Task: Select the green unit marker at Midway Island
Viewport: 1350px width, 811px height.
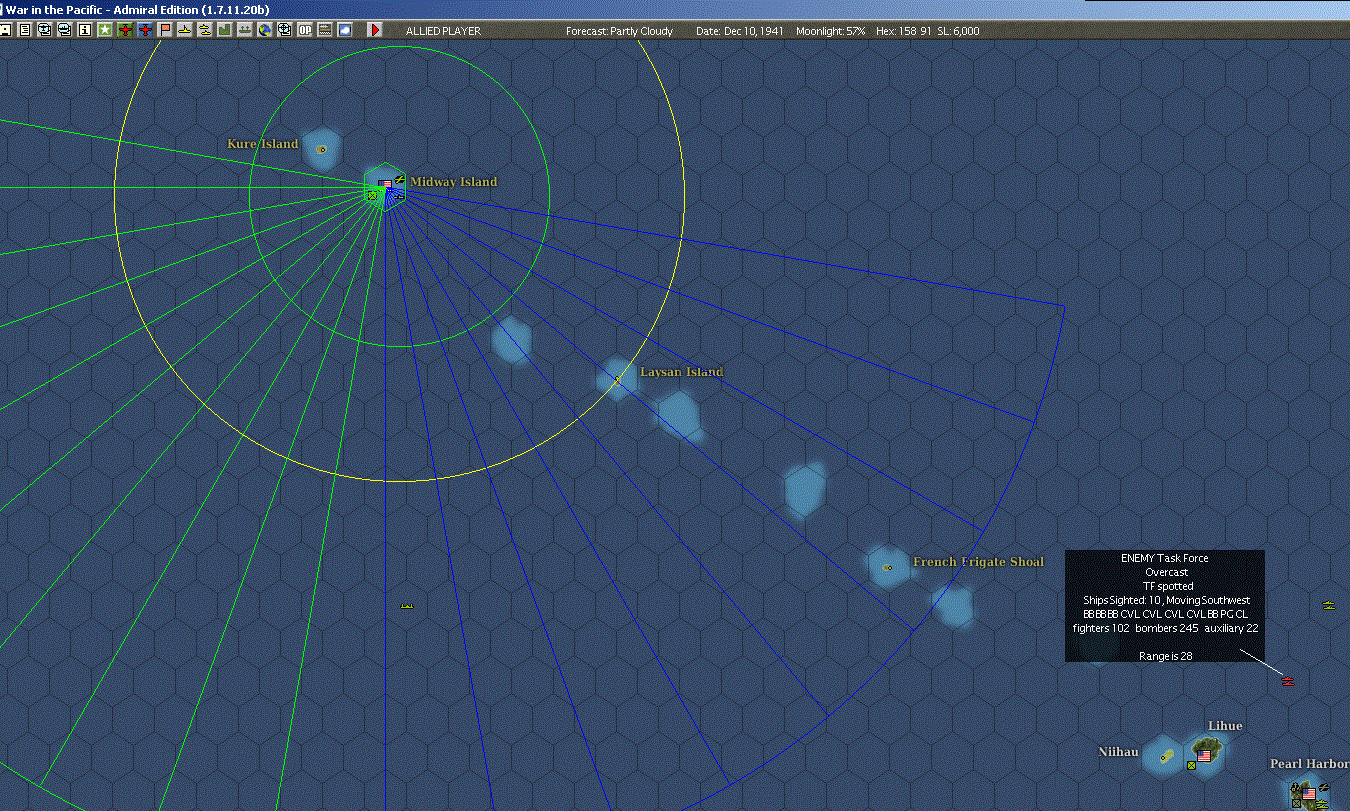Action: click(372, 195)
